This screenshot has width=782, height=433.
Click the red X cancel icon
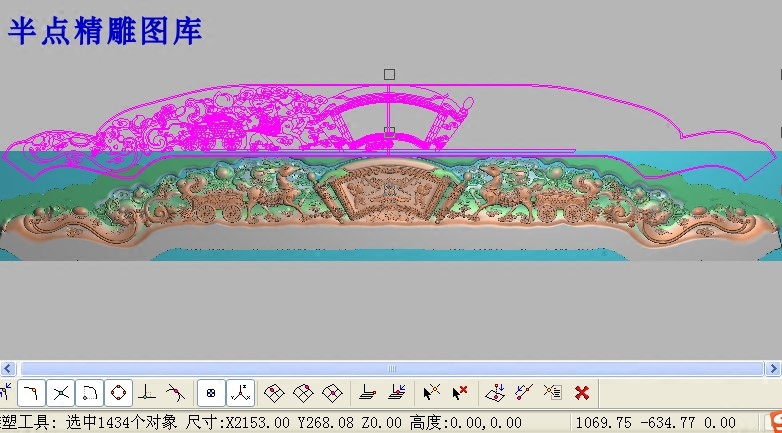582,393
